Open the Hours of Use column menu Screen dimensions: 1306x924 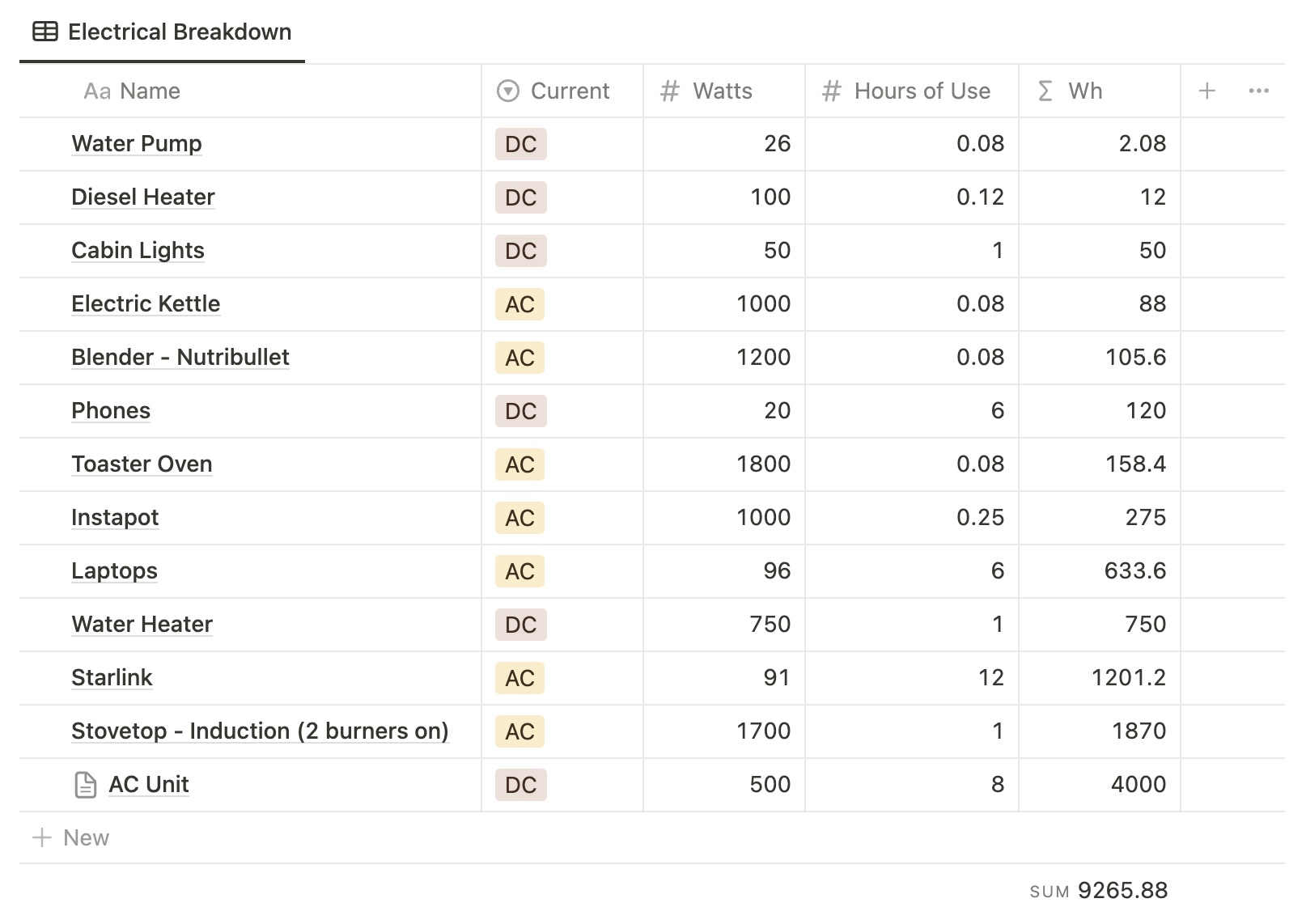click(x=922, y=91)
